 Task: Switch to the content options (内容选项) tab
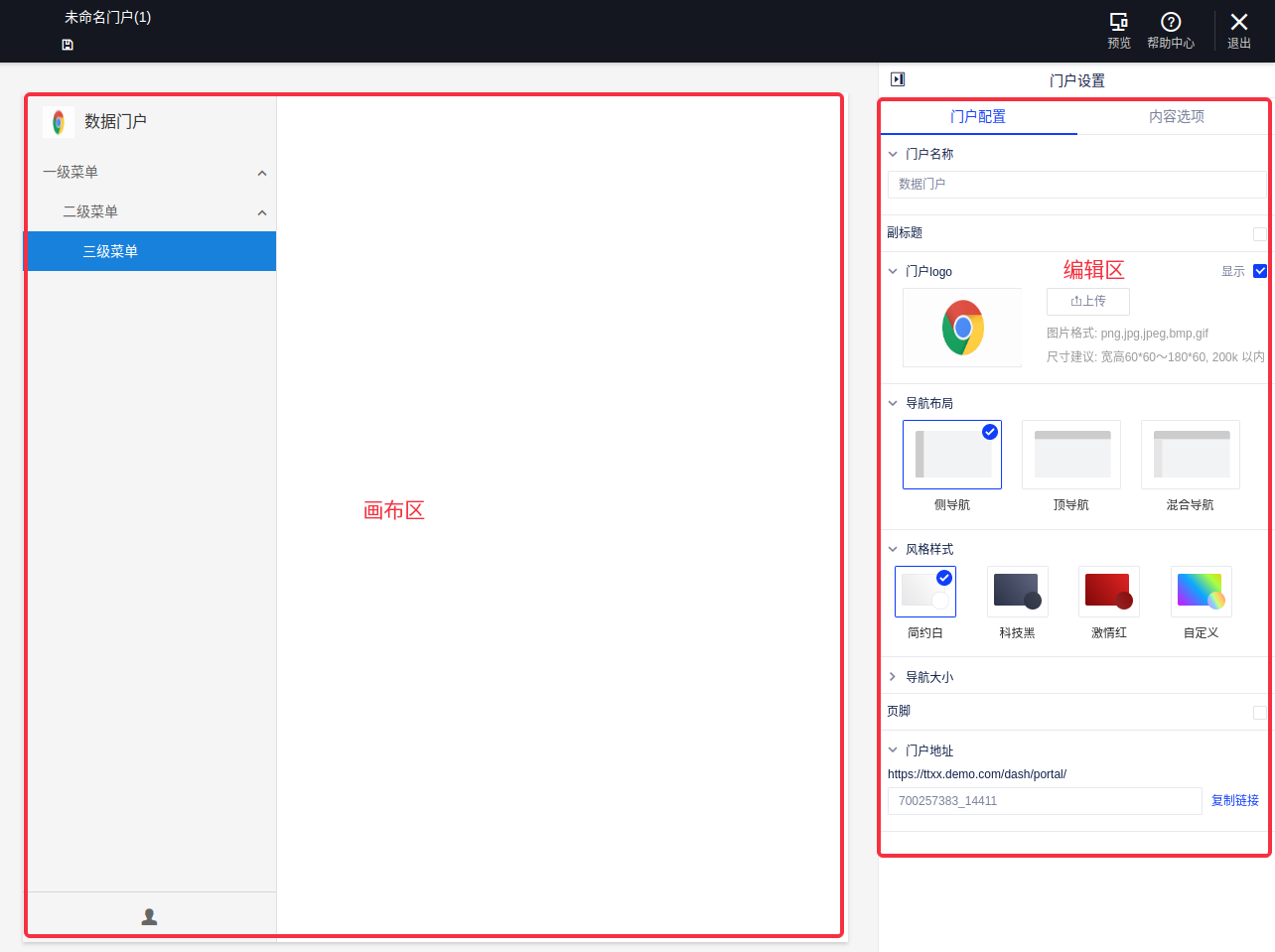pyautogui.click(x=1176, y=116)
